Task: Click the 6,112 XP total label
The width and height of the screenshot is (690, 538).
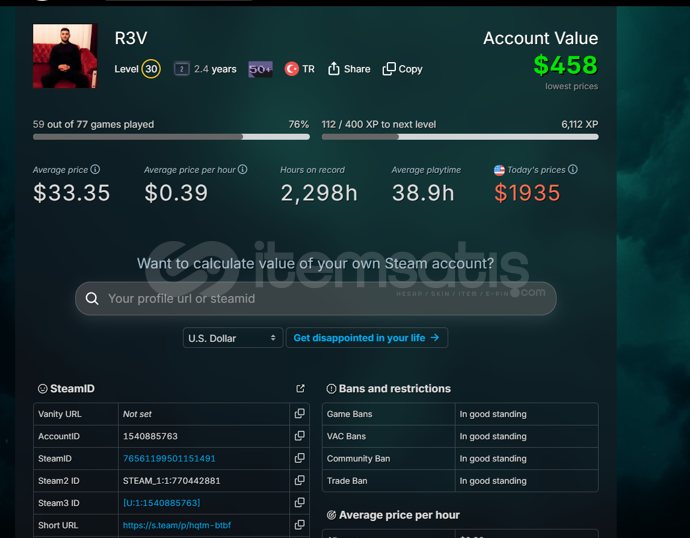Action: [x=580, y=124]
